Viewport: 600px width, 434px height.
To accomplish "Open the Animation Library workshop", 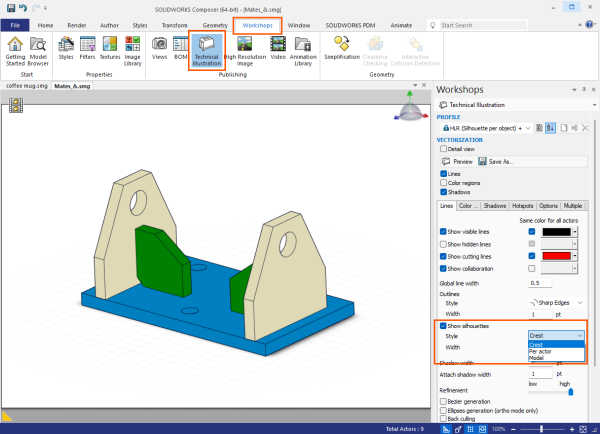I will [x=303, y=51].
